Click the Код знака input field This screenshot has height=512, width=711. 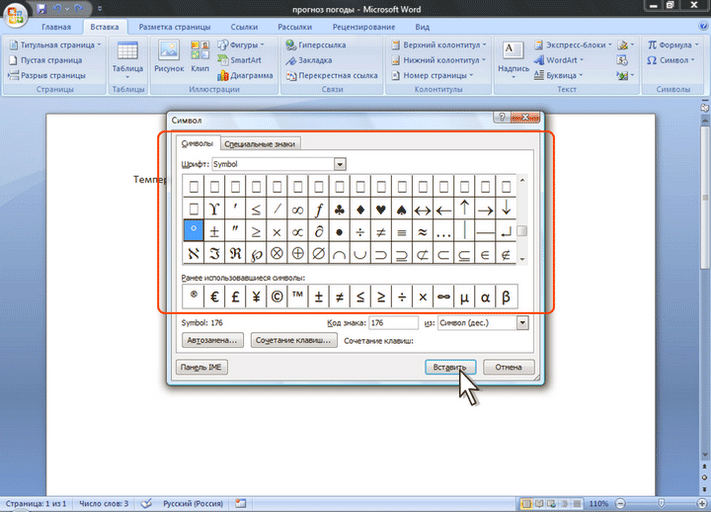(x=393, y=323)
